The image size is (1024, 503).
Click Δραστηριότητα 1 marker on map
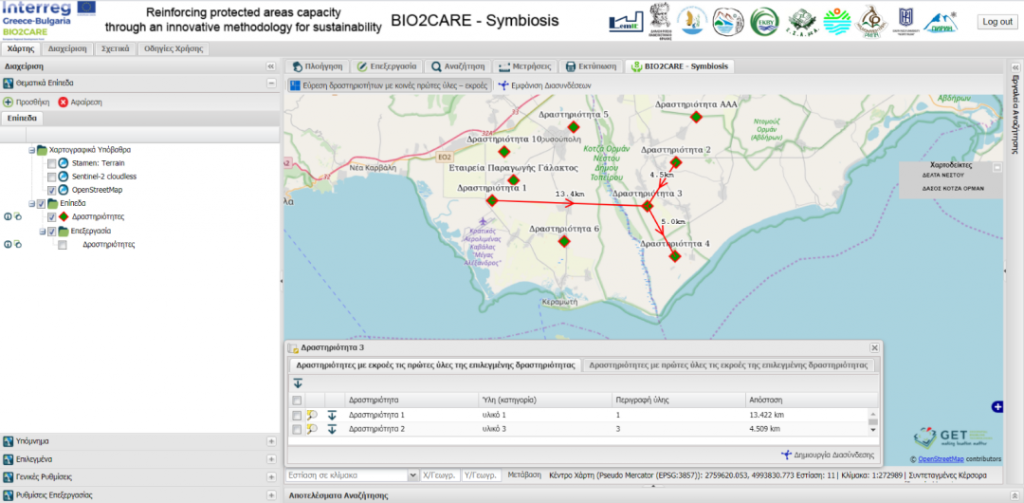click(x=492, y=201)
